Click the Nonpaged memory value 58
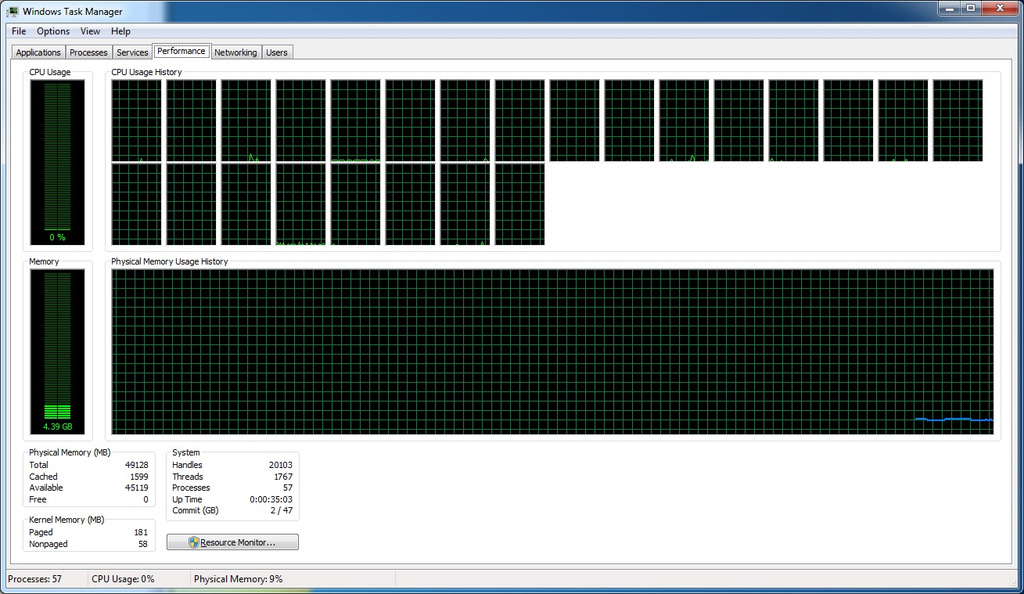 tap(143, 544)
